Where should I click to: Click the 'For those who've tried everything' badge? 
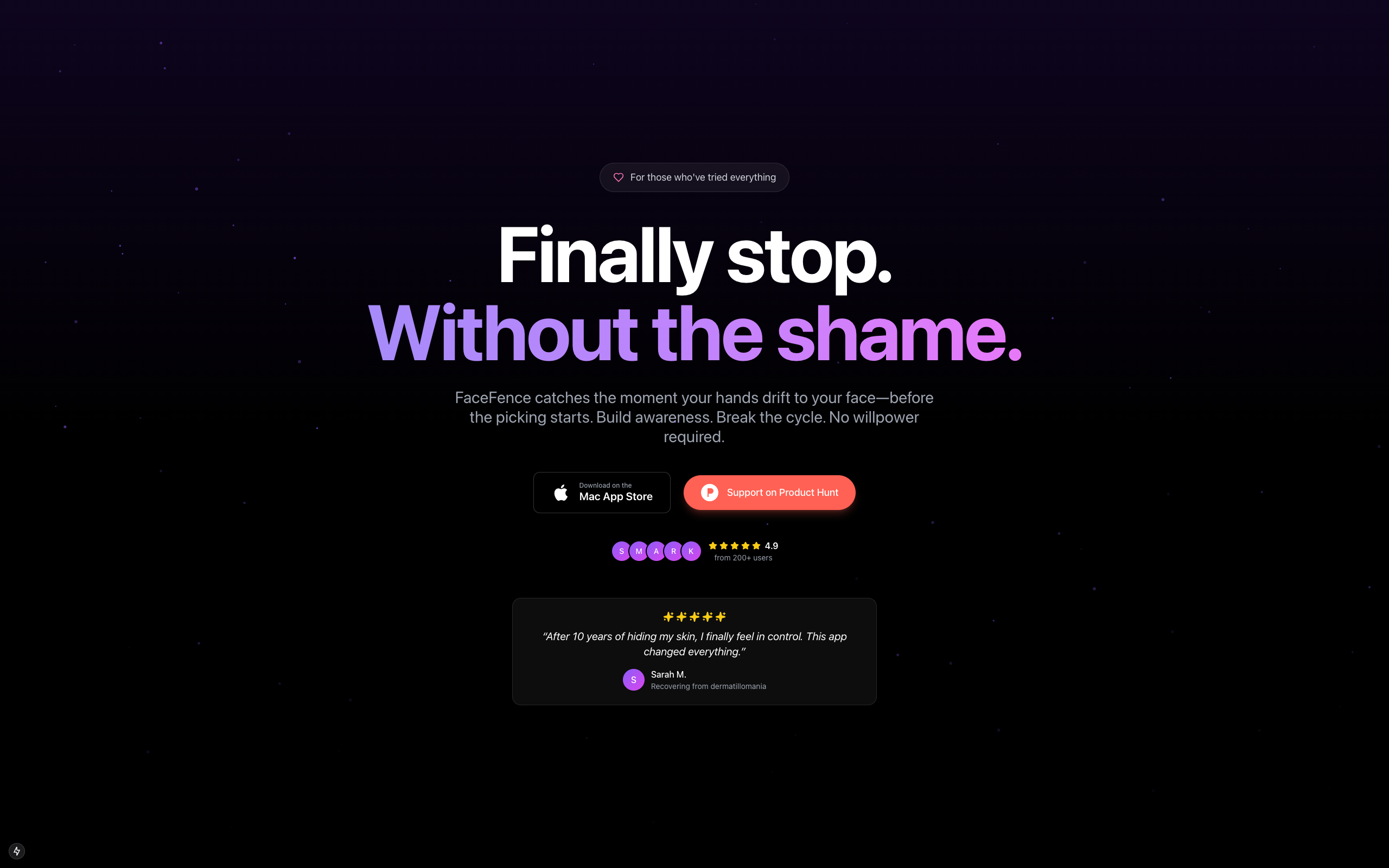click(x=694, y=177)
